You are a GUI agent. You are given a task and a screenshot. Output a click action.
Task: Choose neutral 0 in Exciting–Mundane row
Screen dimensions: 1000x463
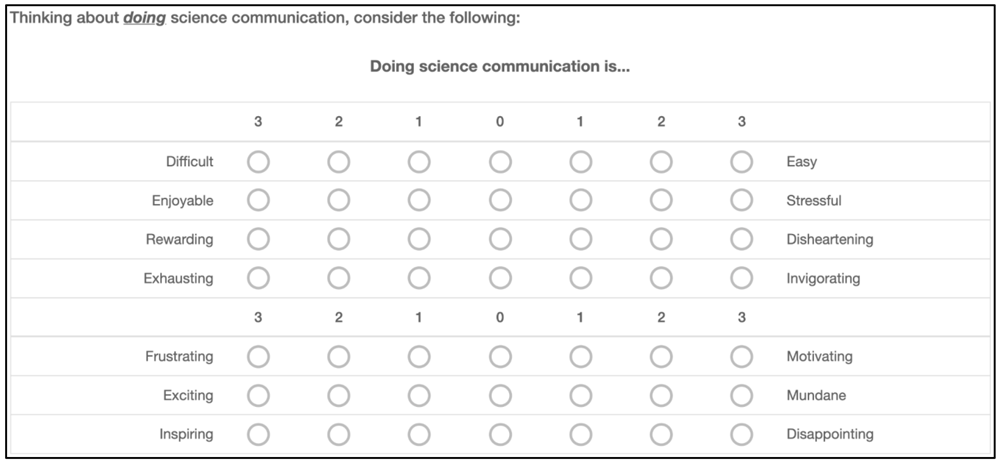pos(500,395)
